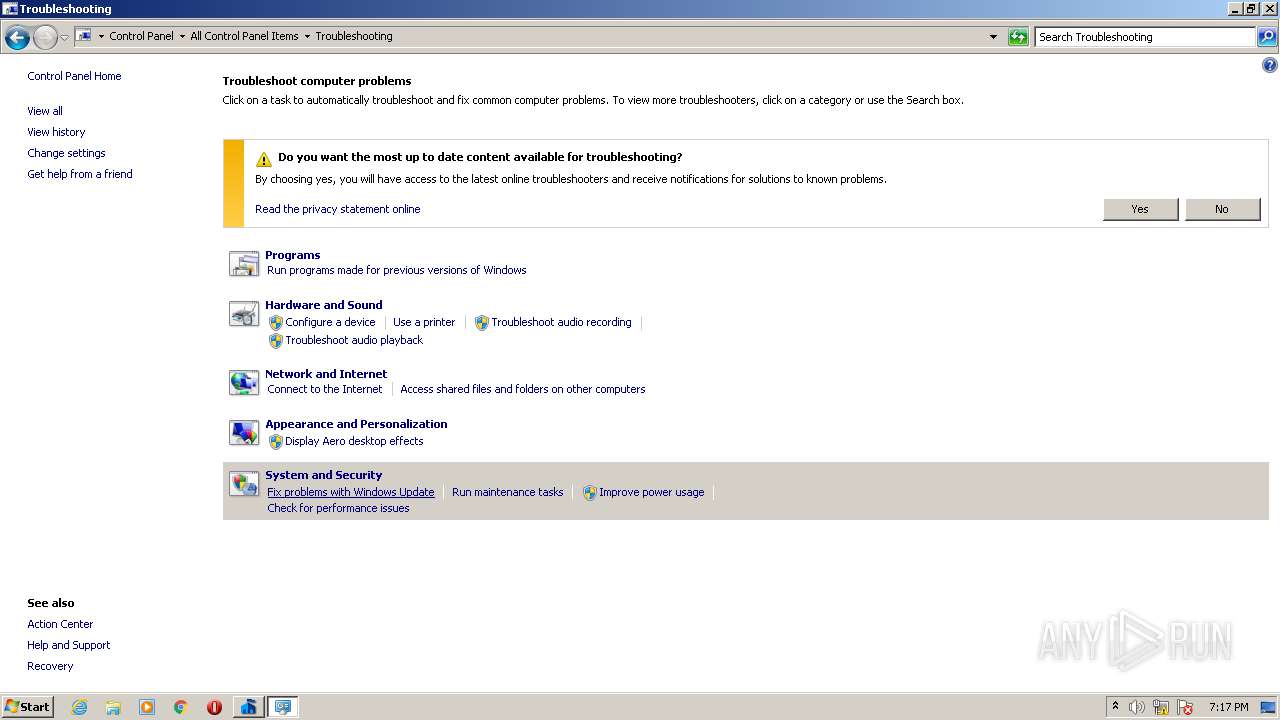The image size is (1280, 720).
Task: Open Troubleshoot audio recording link
Action: coord(561,322)
